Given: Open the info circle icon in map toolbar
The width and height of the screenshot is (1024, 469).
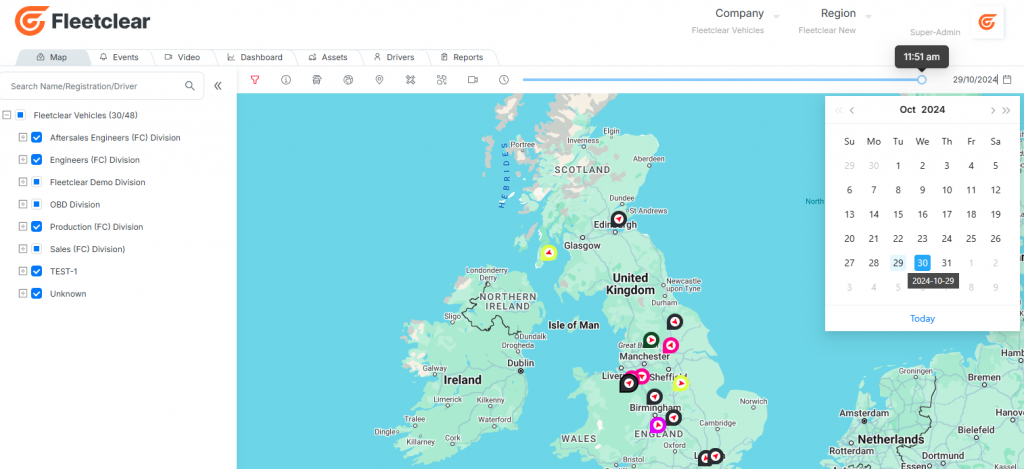Looking at the screenshot, I should [x=285, y=80].
